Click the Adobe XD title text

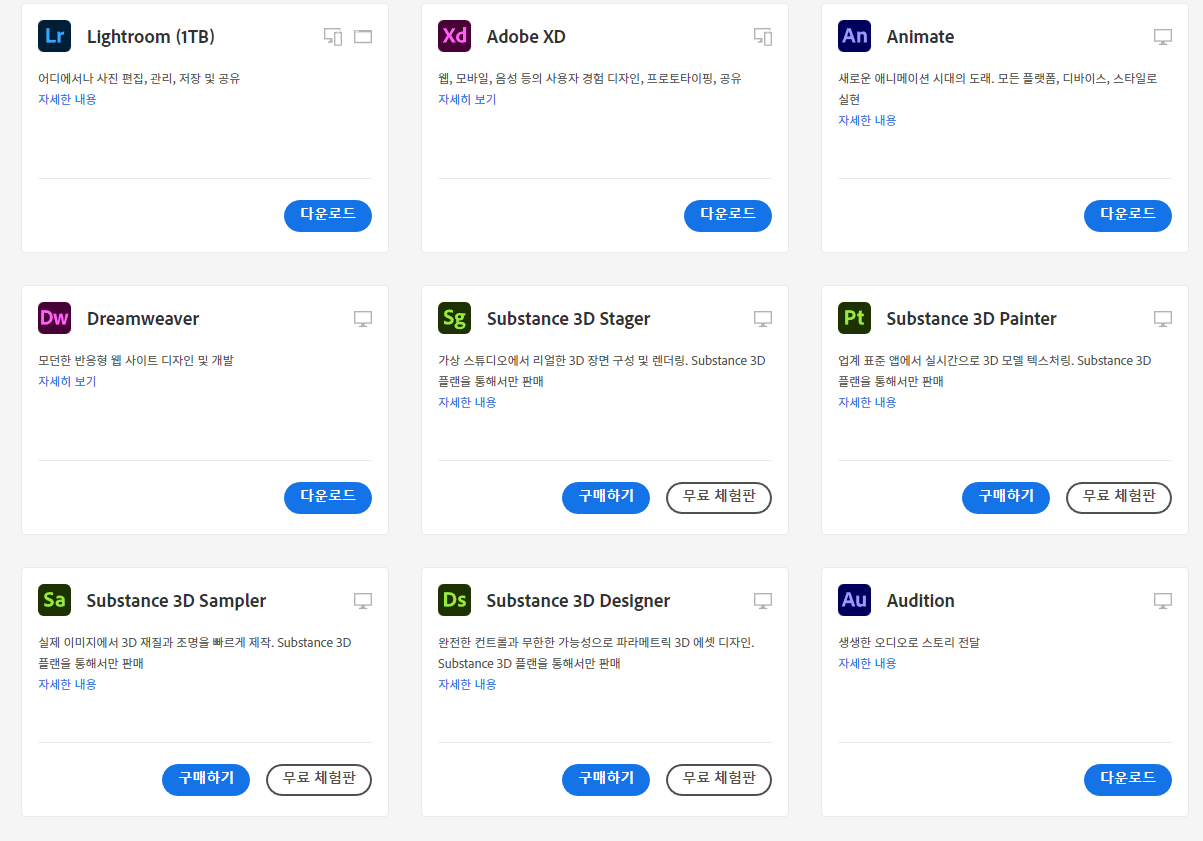pos(526,37)
